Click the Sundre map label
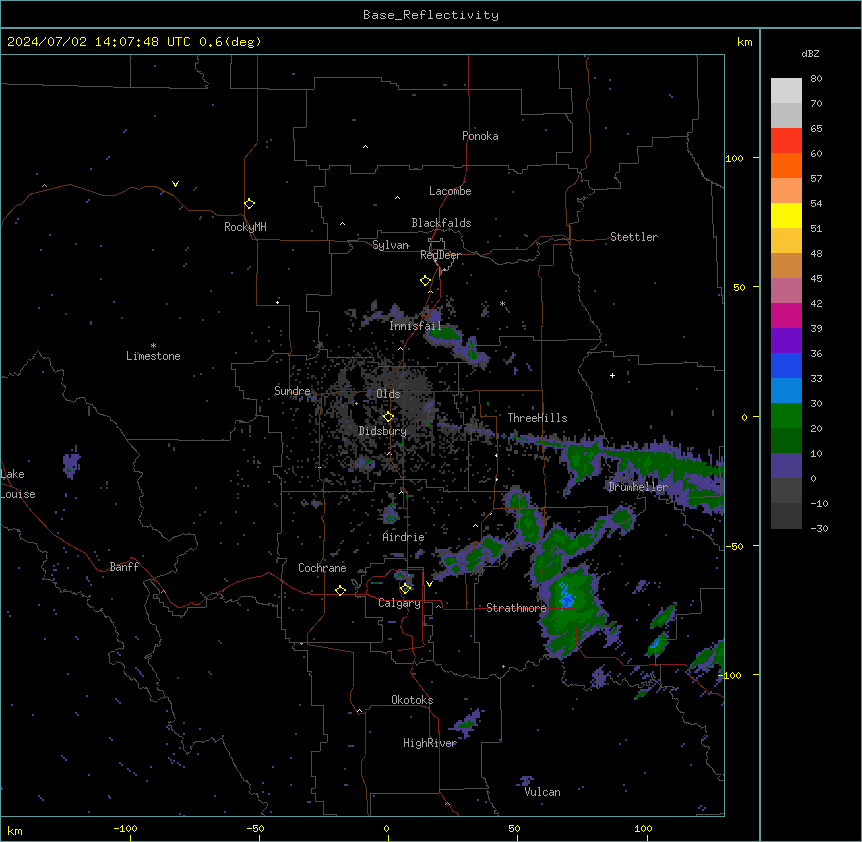This screenshot has width=862, height=842. pyautogui.click(x=292, y=391)
